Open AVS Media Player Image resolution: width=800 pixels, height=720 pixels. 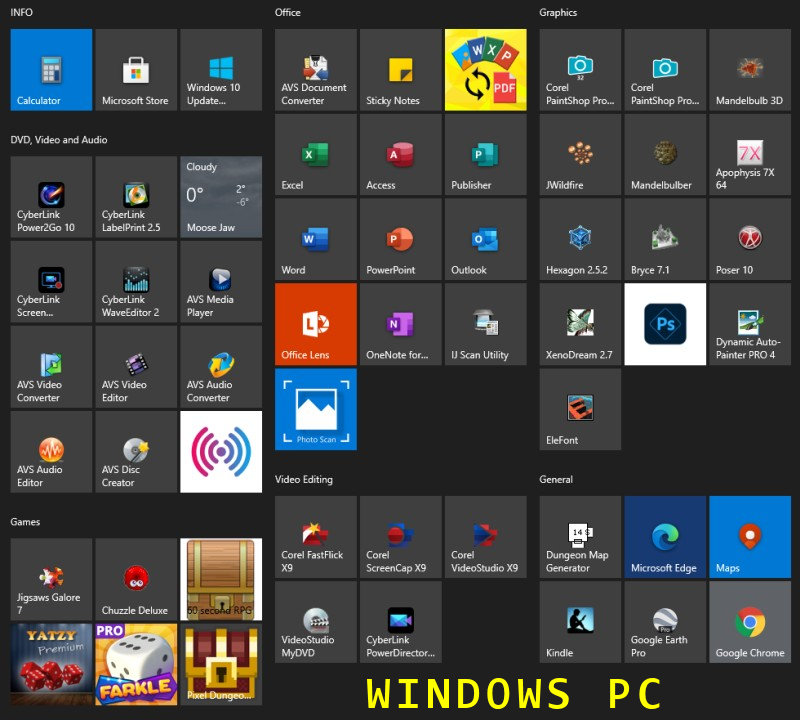pyautogui.click(x=221, y=282)
